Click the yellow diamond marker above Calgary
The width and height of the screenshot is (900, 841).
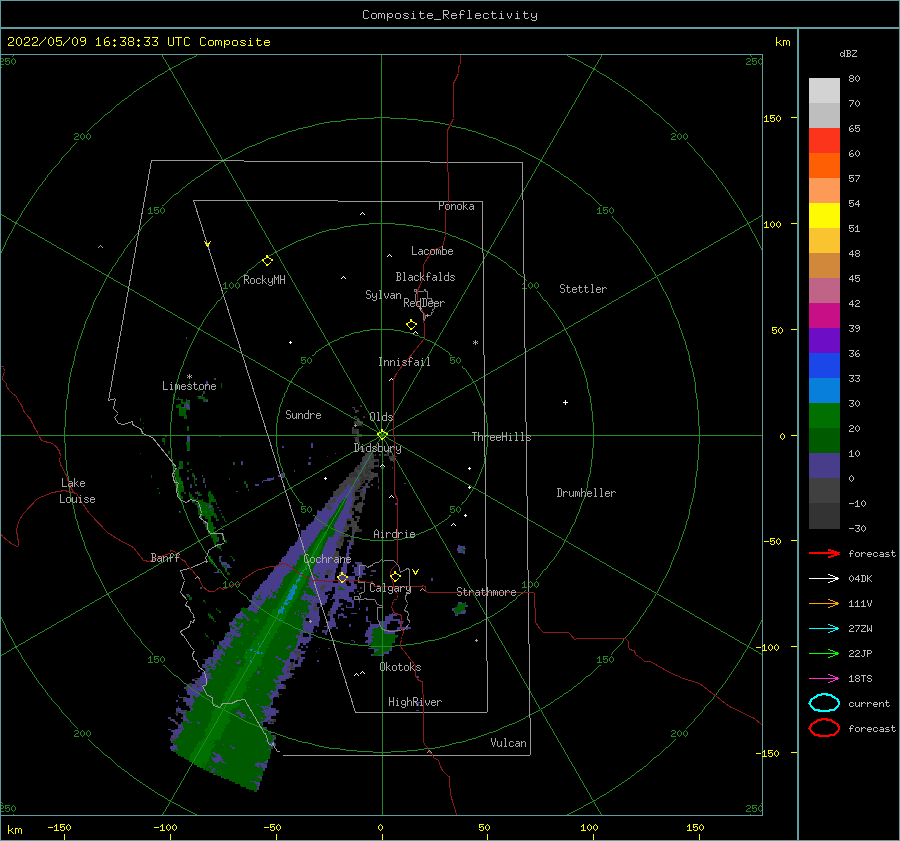(395, 576)
